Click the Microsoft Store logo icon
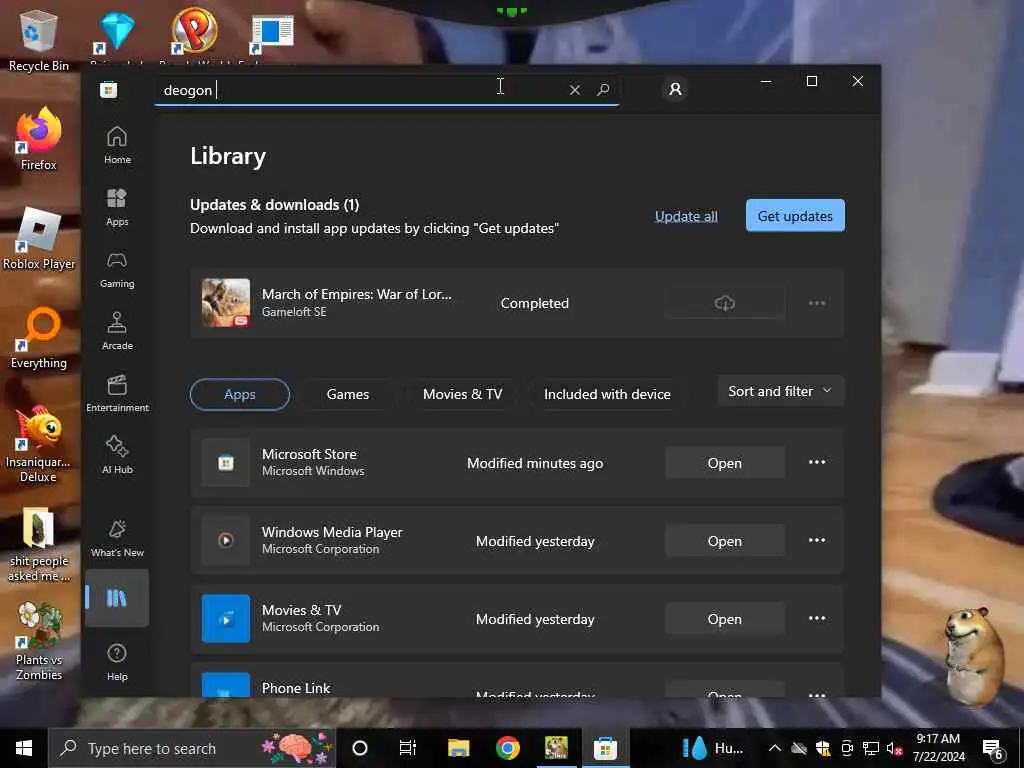Viewport: 1024px width, 768px height. coord(108,89)
